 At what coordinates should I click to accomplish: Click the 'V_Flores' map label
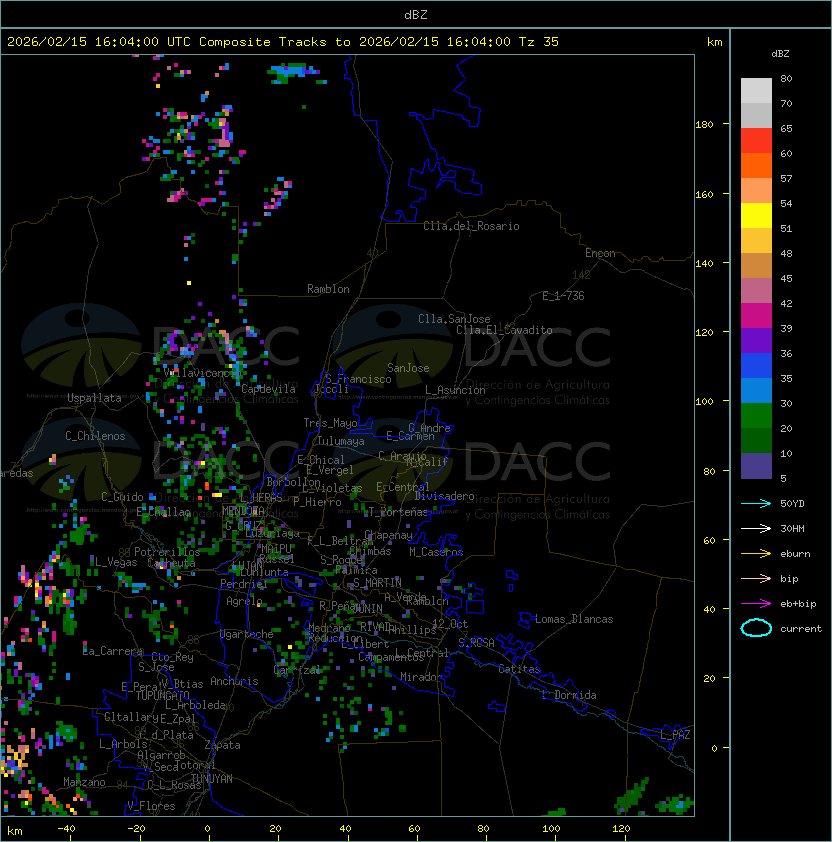[151, 806]
